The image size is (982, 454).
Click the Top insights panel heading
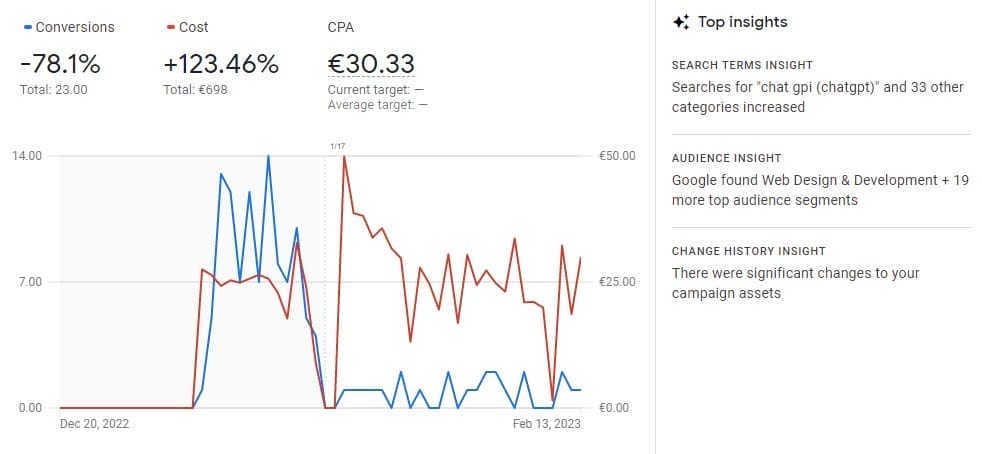pos(742,22)
